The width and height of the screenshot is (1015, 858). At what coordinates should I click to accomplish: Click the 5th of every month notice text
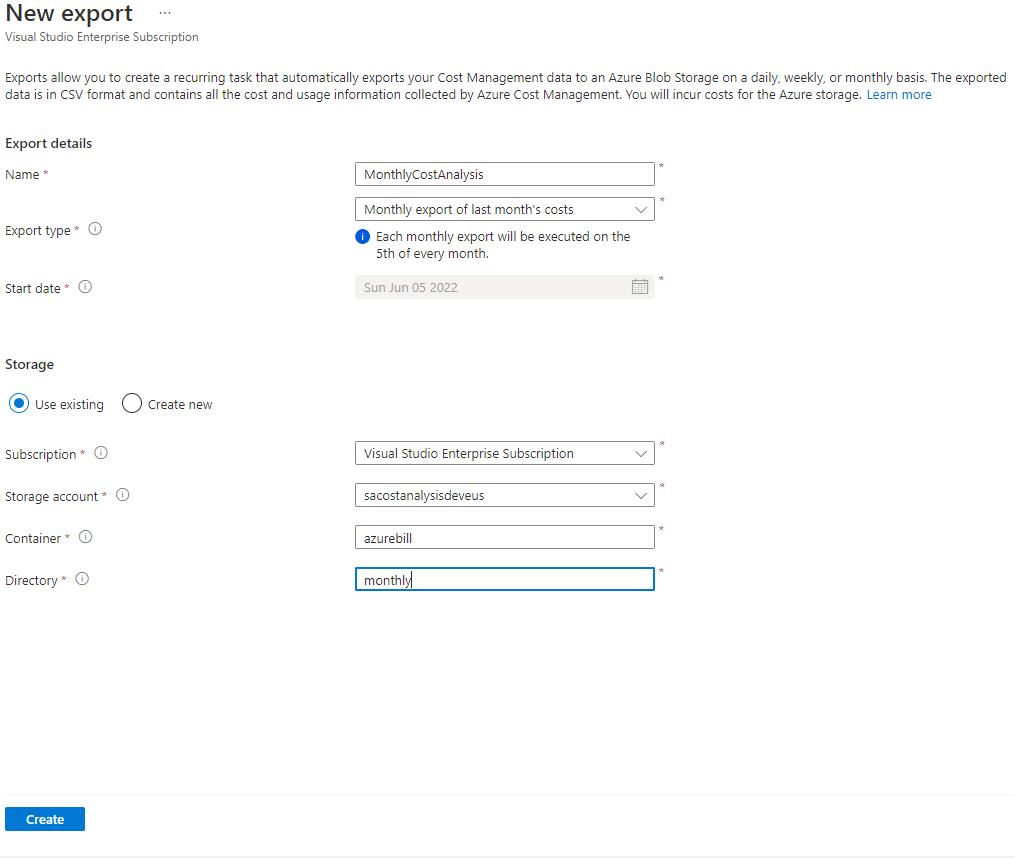(x=503, y=245)
